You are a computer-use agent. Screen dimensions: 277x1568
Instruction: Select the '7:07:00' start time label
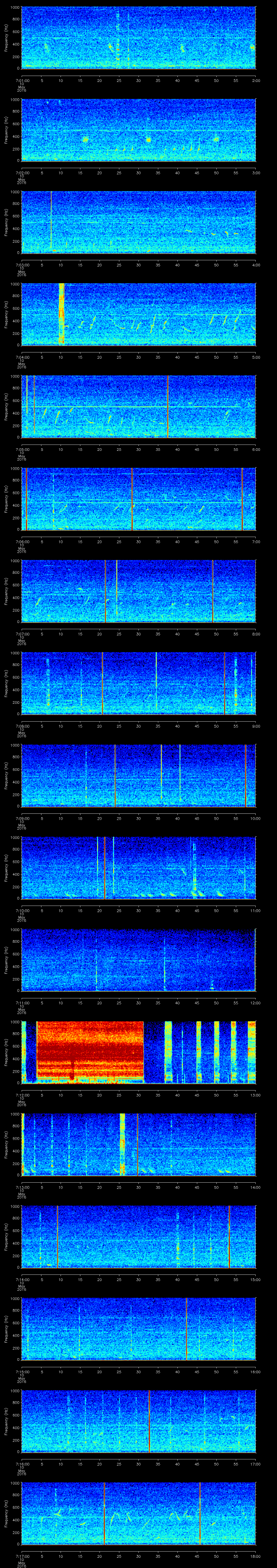point(22,634)
